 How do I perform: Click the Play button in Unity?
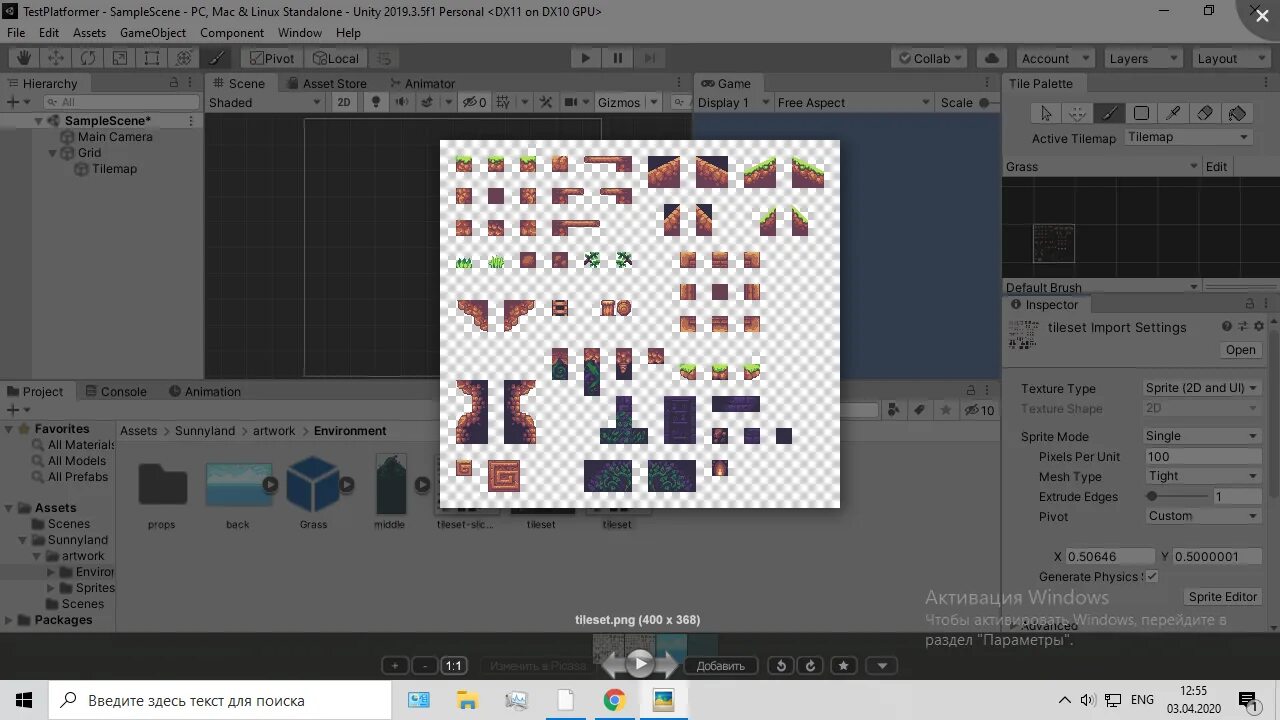[586, 58]
